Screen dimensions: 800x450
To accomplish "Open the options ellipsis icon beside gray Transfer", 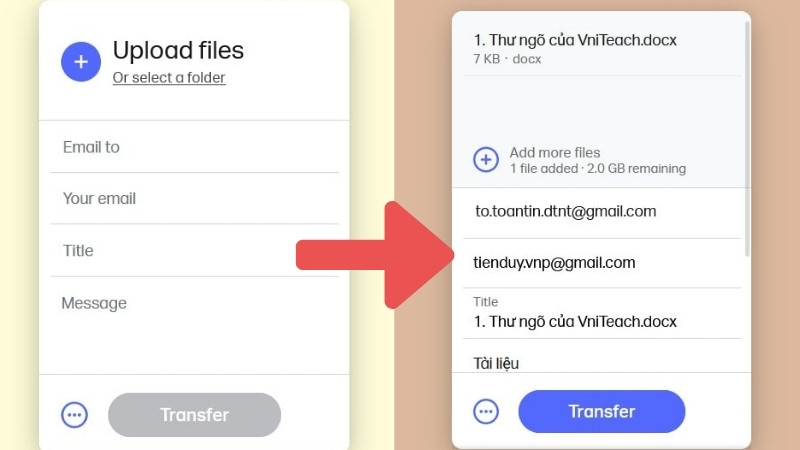I will click(x=74, y=415).
